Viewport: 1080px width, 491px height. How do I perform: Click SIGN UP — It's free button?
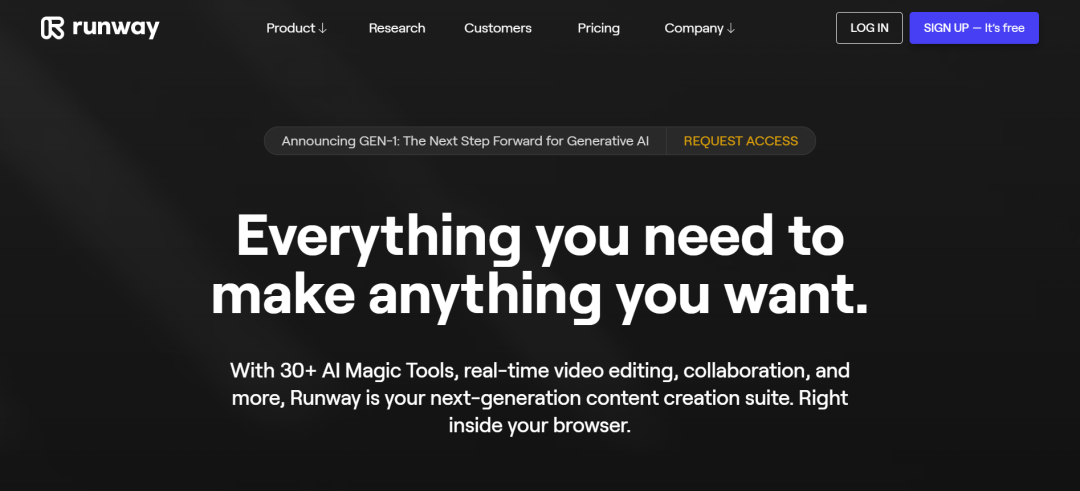point(974,28)
